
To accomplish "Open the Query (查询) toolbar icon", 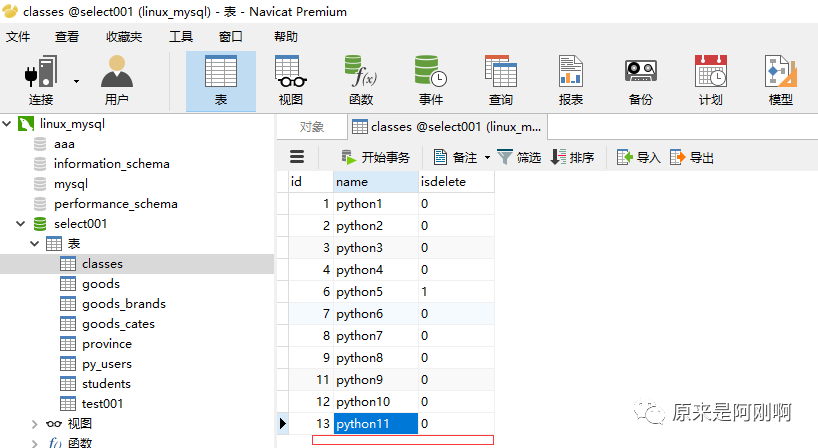I will 501,81.
